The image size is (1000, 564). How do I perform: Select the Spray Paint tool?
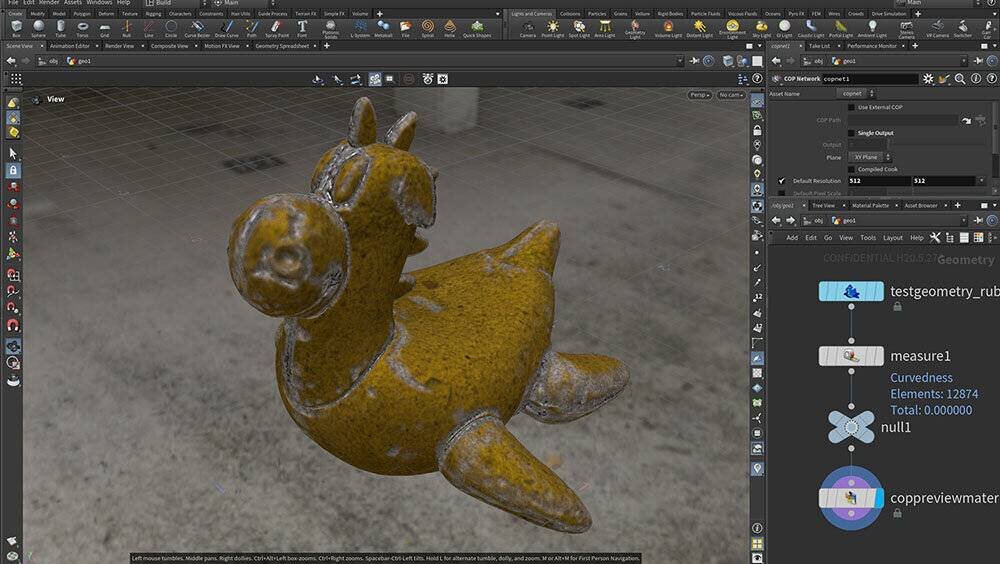[x=277, y=28]
